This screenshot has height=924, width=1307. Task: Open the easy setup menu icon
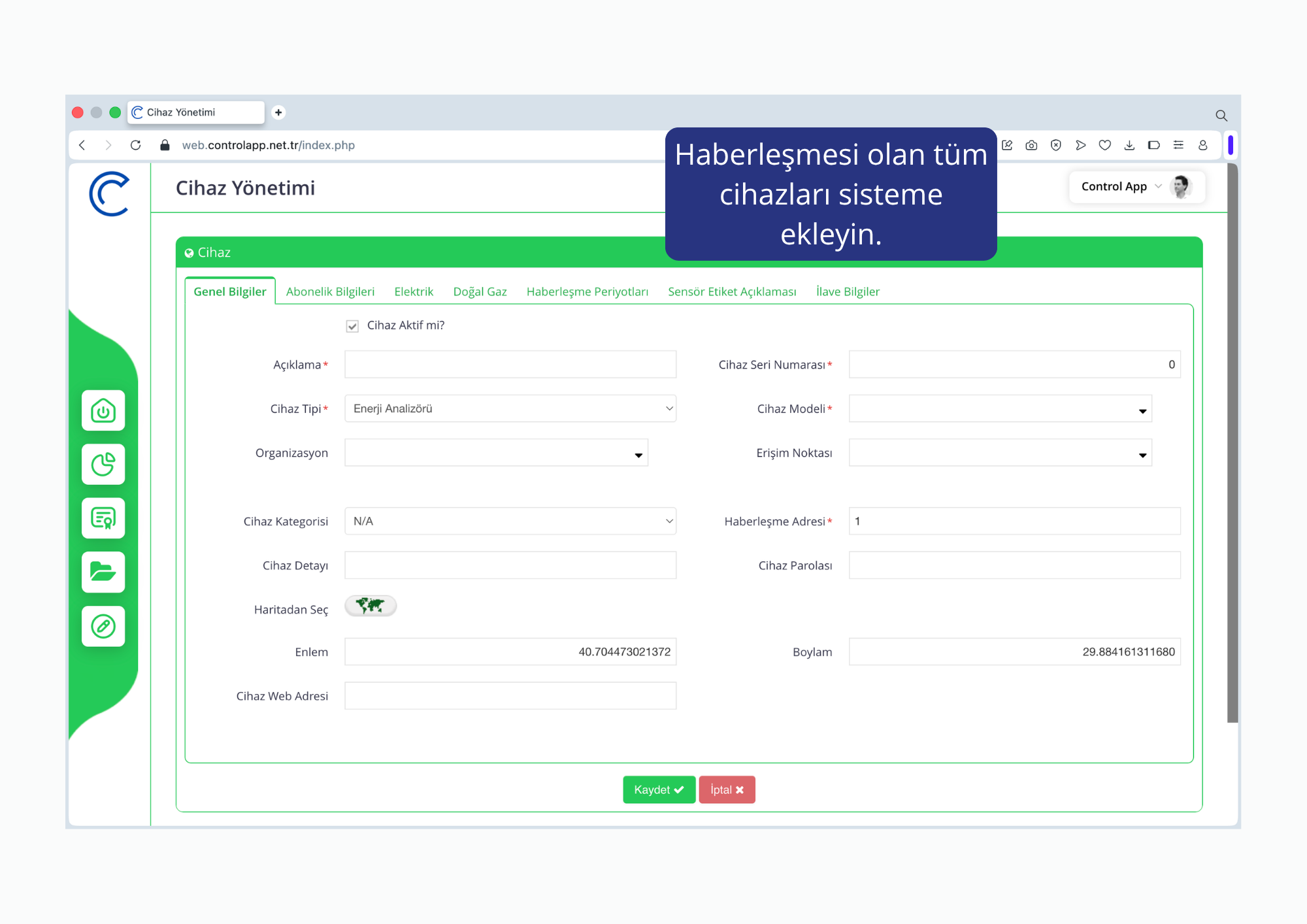point(1178,145)
